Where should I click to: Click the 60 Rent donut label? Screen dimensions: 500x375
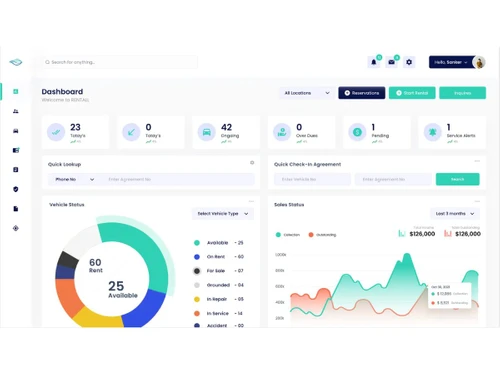tap(96, 266)
